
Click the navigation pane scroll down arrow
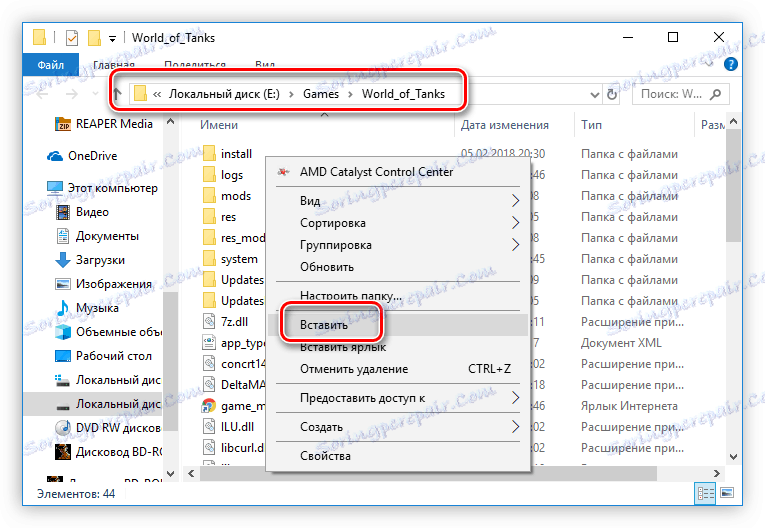coord(170,473)
